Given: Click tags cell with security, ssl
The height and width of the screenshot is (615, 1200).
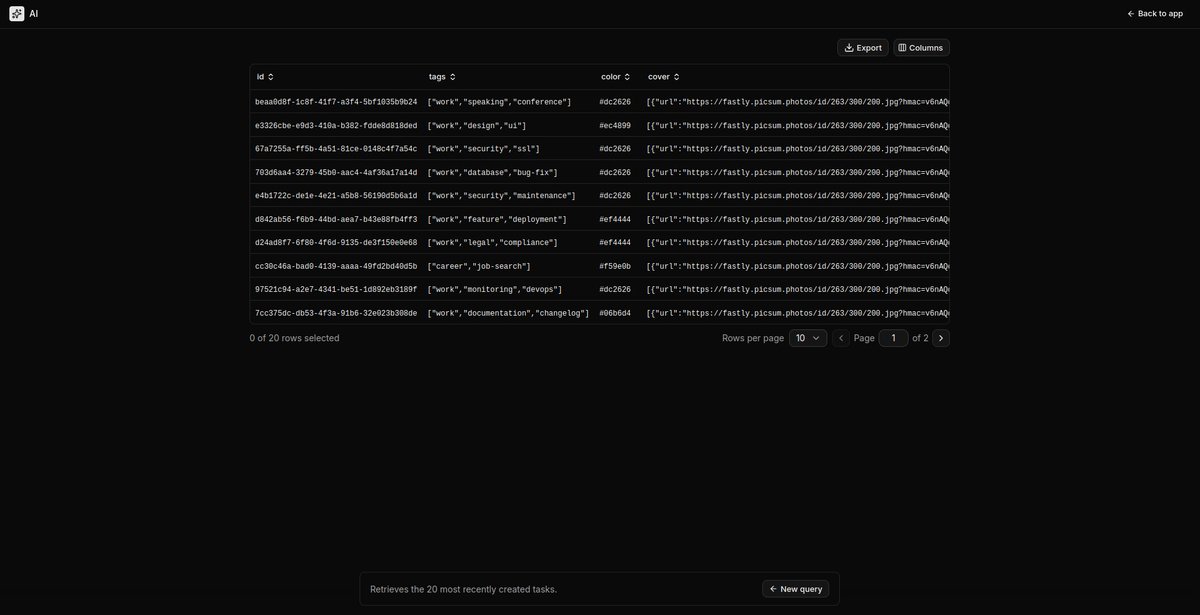Looking at the screenshot, I should (483, 149).
